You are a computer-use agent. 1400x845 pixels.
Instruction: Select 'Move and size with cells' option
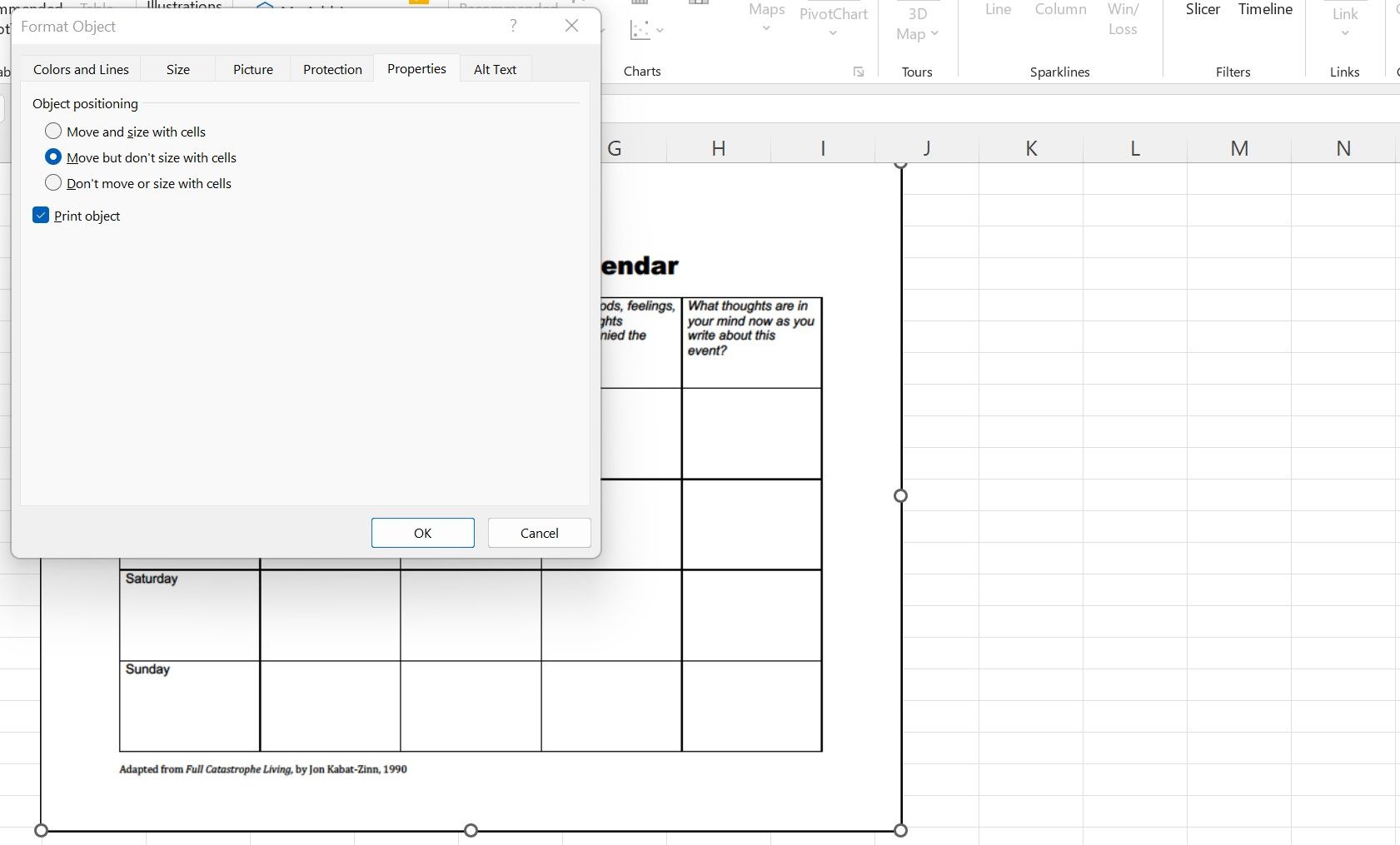pyautogui.click(x=53, y=131)
